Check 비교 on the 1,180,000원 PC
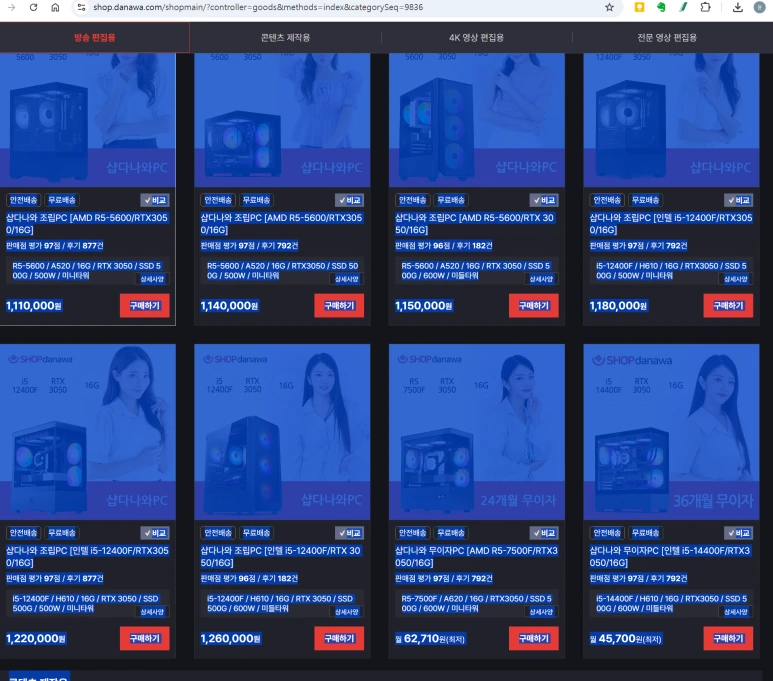 738,200
